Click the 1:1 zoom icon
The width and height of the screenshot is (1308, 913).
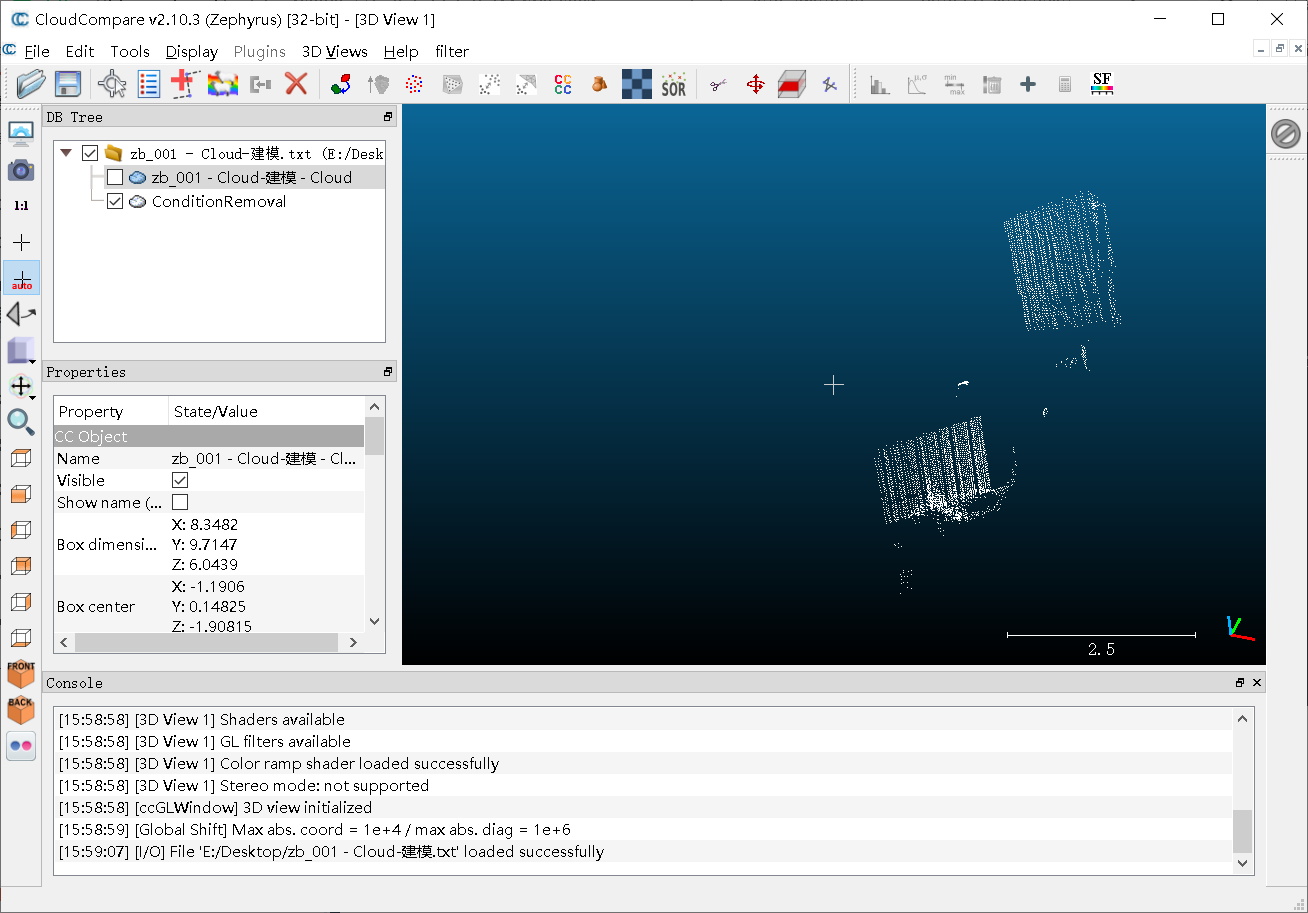coord(21,206)
